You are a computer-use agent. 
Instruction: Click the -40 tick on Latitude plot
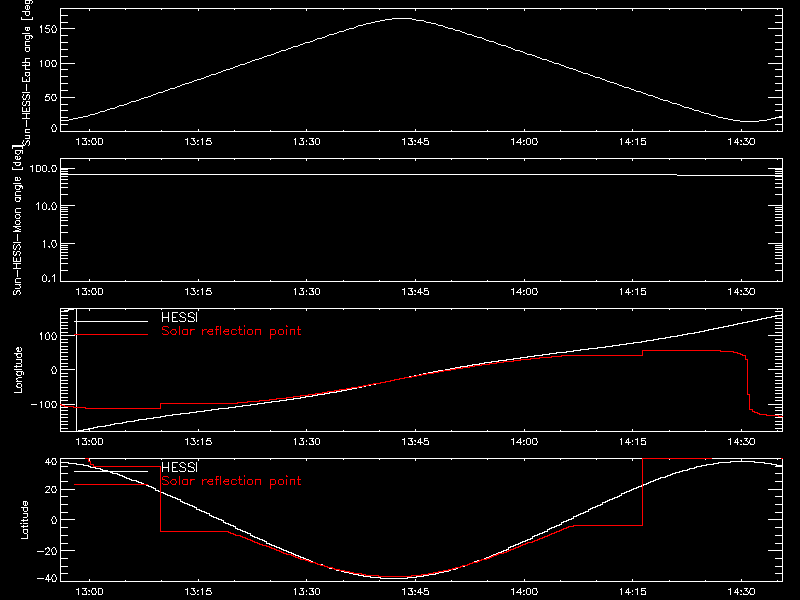(47, 578)
